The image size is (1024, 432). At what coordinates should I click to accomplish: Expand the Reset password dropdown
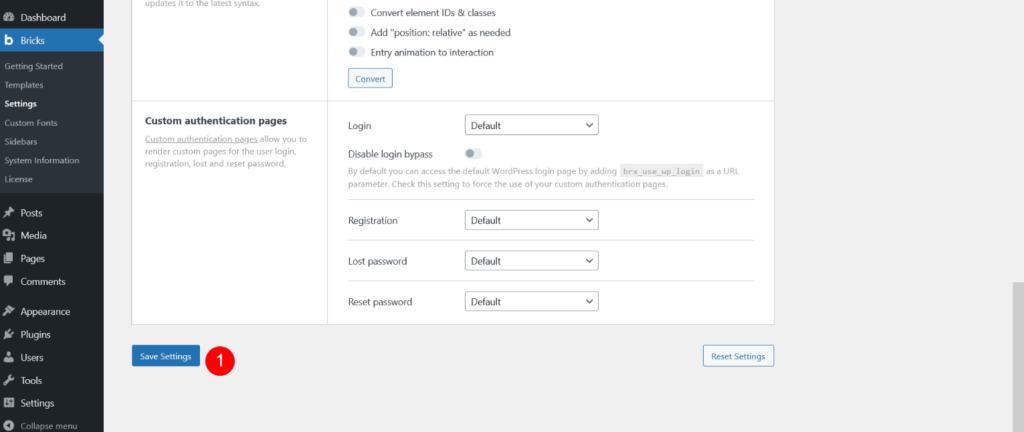532,302
